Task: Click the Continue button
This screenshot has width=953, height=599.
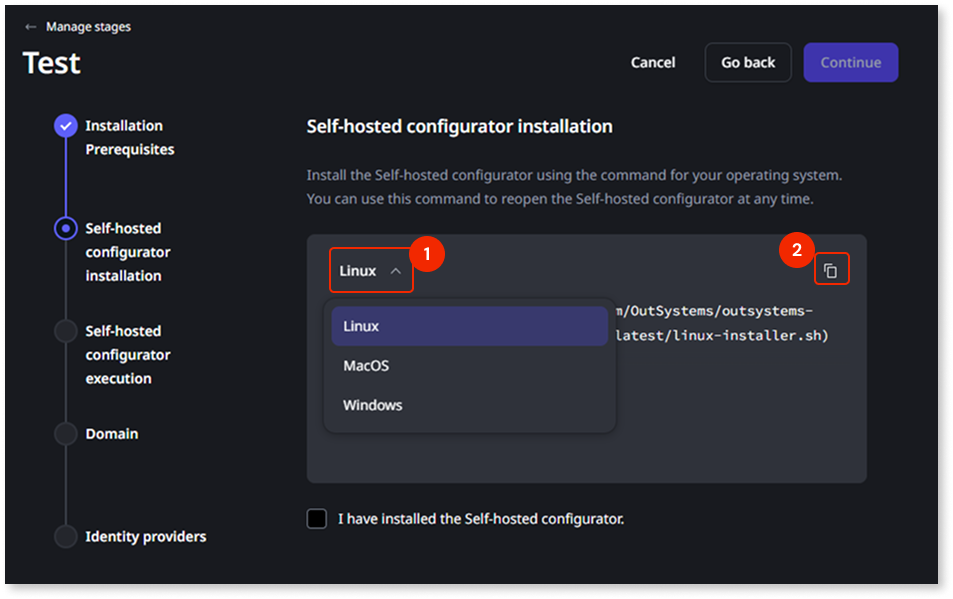Action: 850,63
